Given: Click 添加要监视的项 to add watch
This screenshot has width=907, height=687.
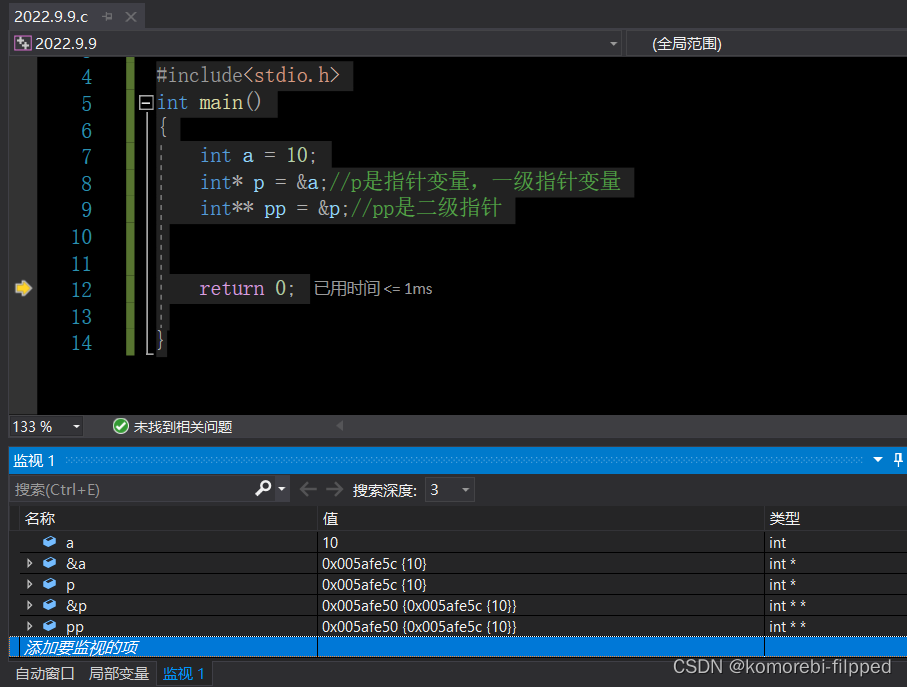Looking at the screenshot, I should coord(81,647).
